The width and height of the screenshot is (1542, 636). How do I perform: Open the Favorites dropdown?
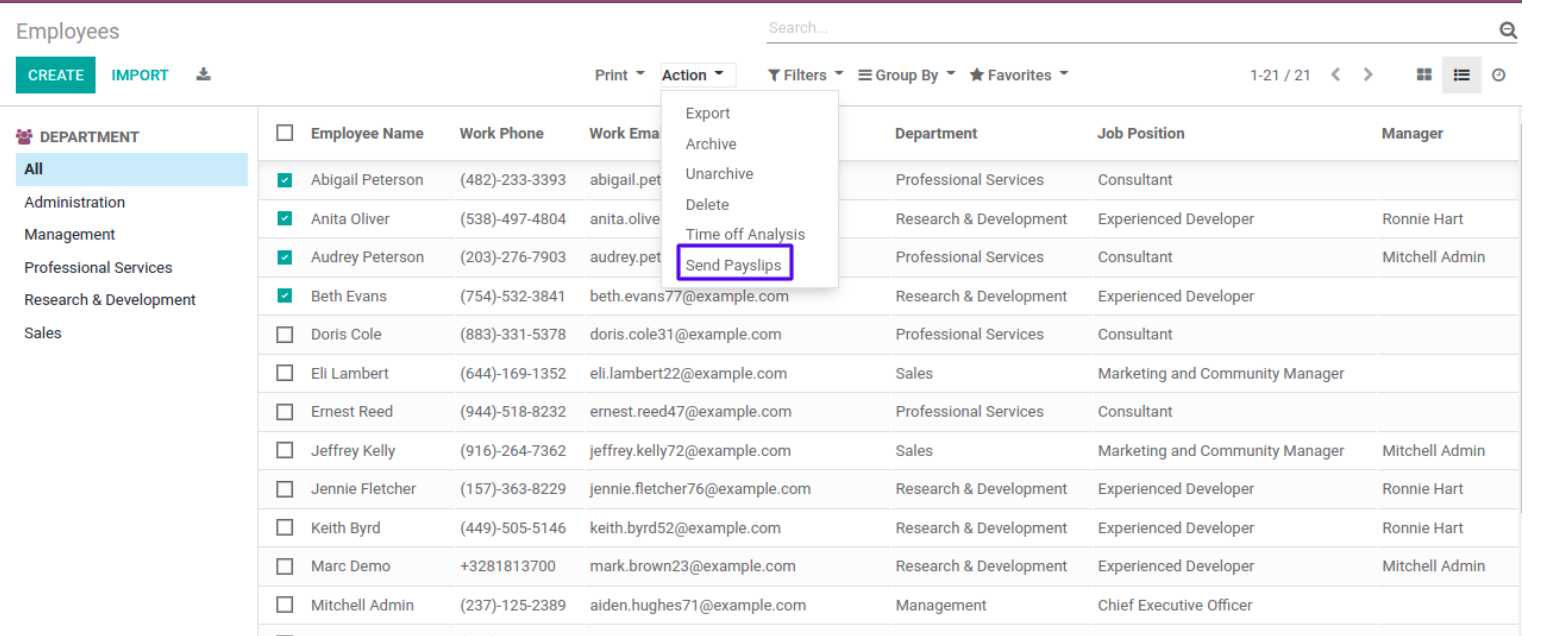pyautogui.click(x=1019, y=75)
